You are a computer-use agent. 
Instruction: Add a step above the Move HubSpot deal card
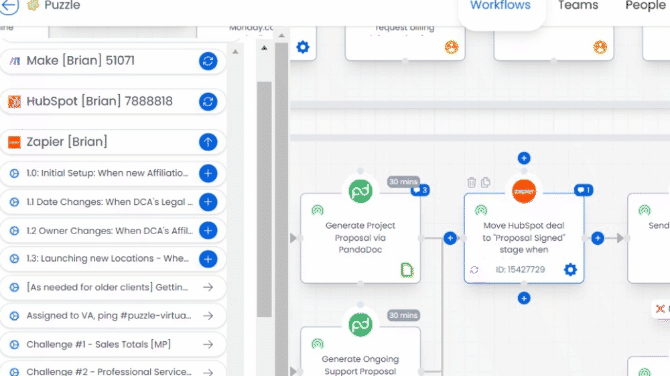(524, 158)
